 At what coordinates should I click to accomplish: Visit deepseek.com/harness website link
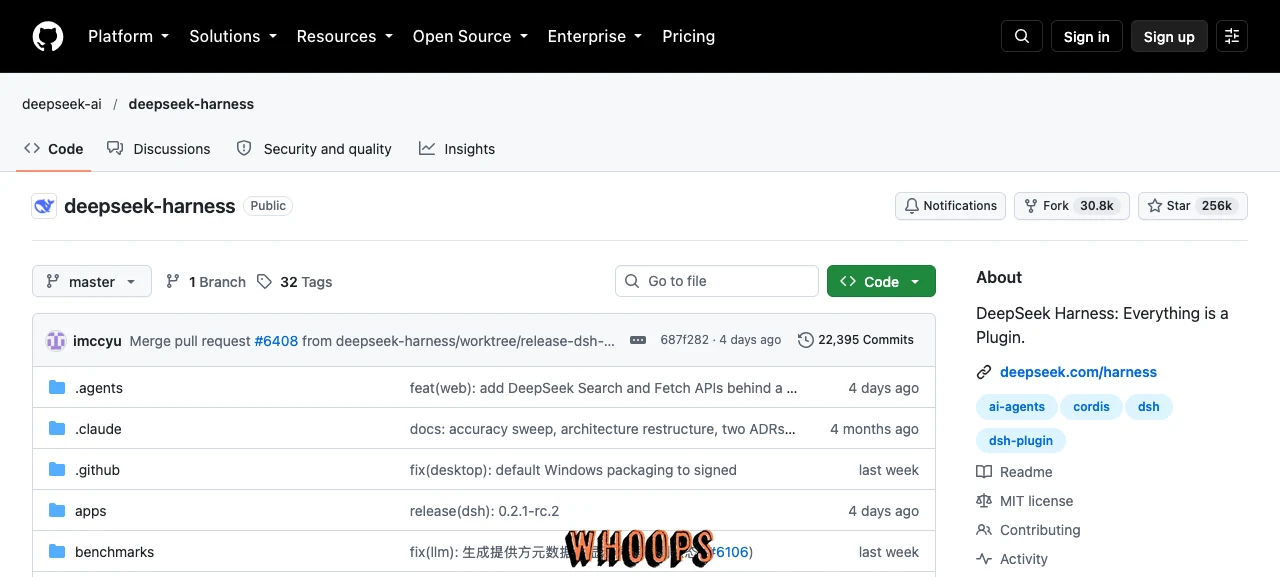coord(1078,372)
